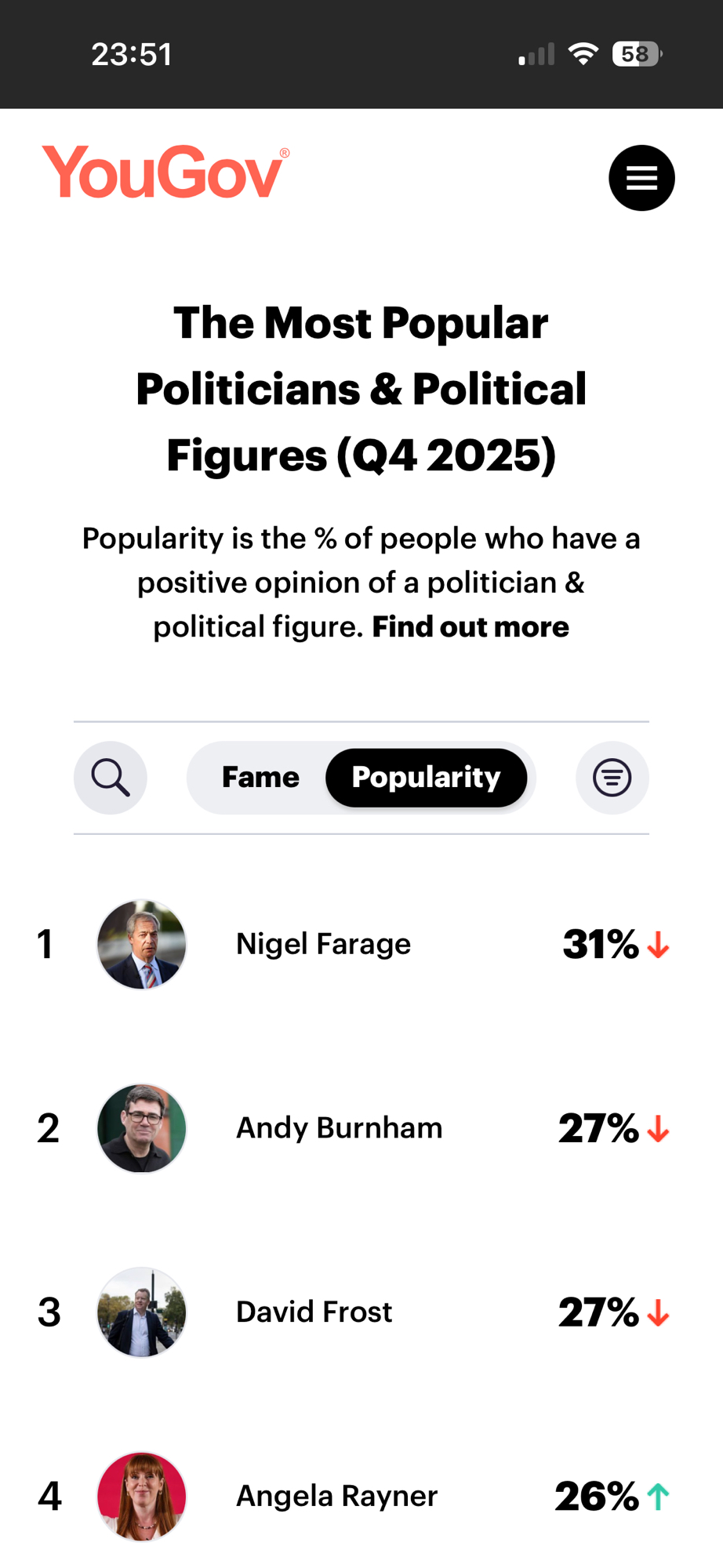Switch to the Fame tab
This screenshot has width=723, height=1568.
tap(260, 778)
